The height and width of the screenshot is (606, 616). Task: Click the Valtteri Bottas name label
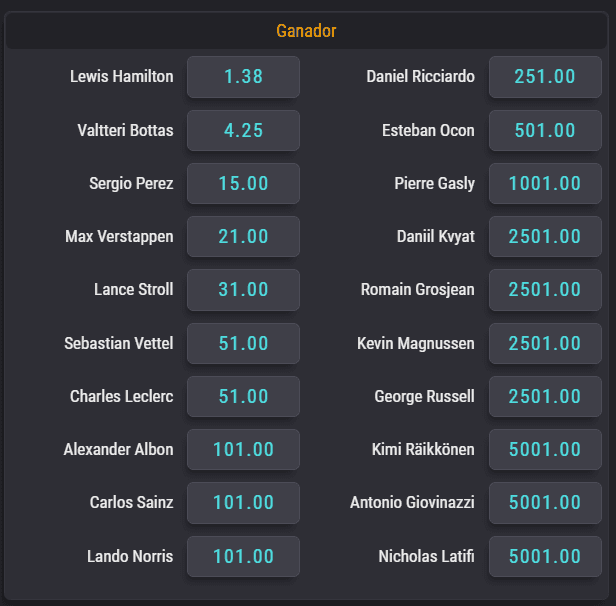coord(125,130)
